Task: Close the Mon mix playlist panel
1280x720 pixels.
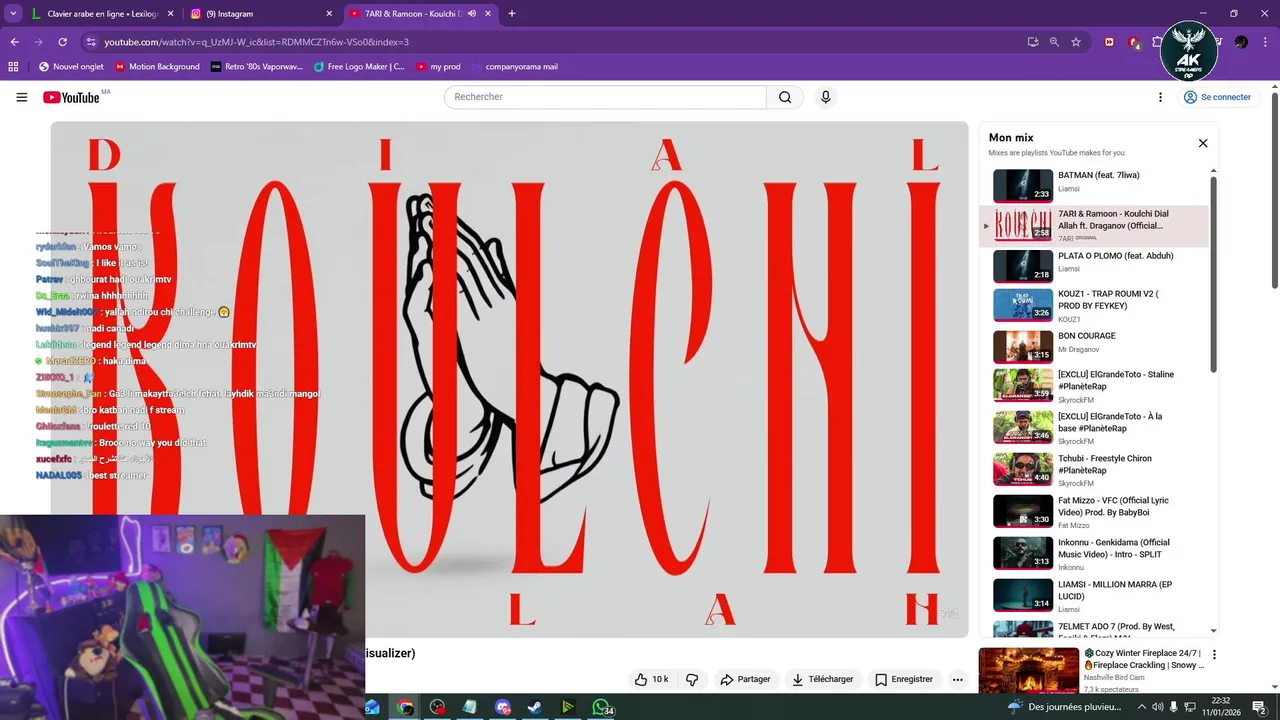Action: [1203, 143]
